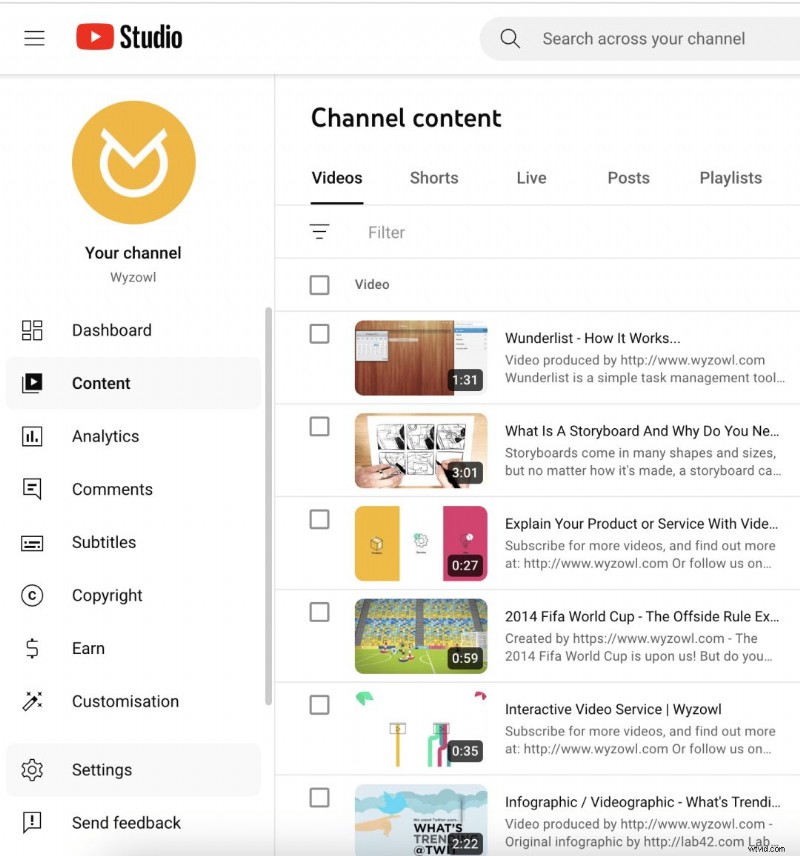
Task: Click the search magnifier icon
Action: click(x=510, y=39)
